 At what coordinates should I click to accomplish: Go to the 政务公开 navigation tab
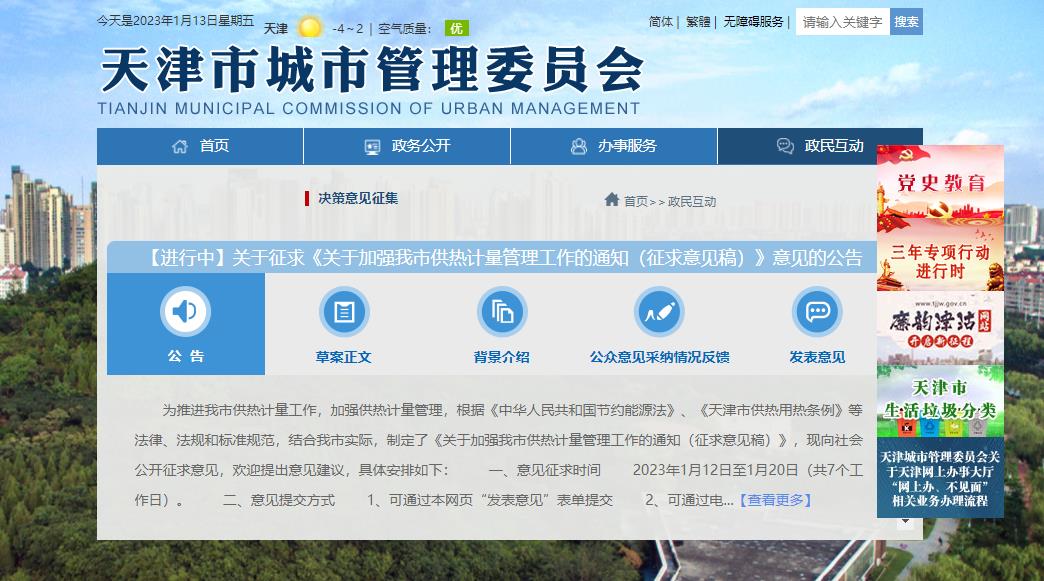407,146
